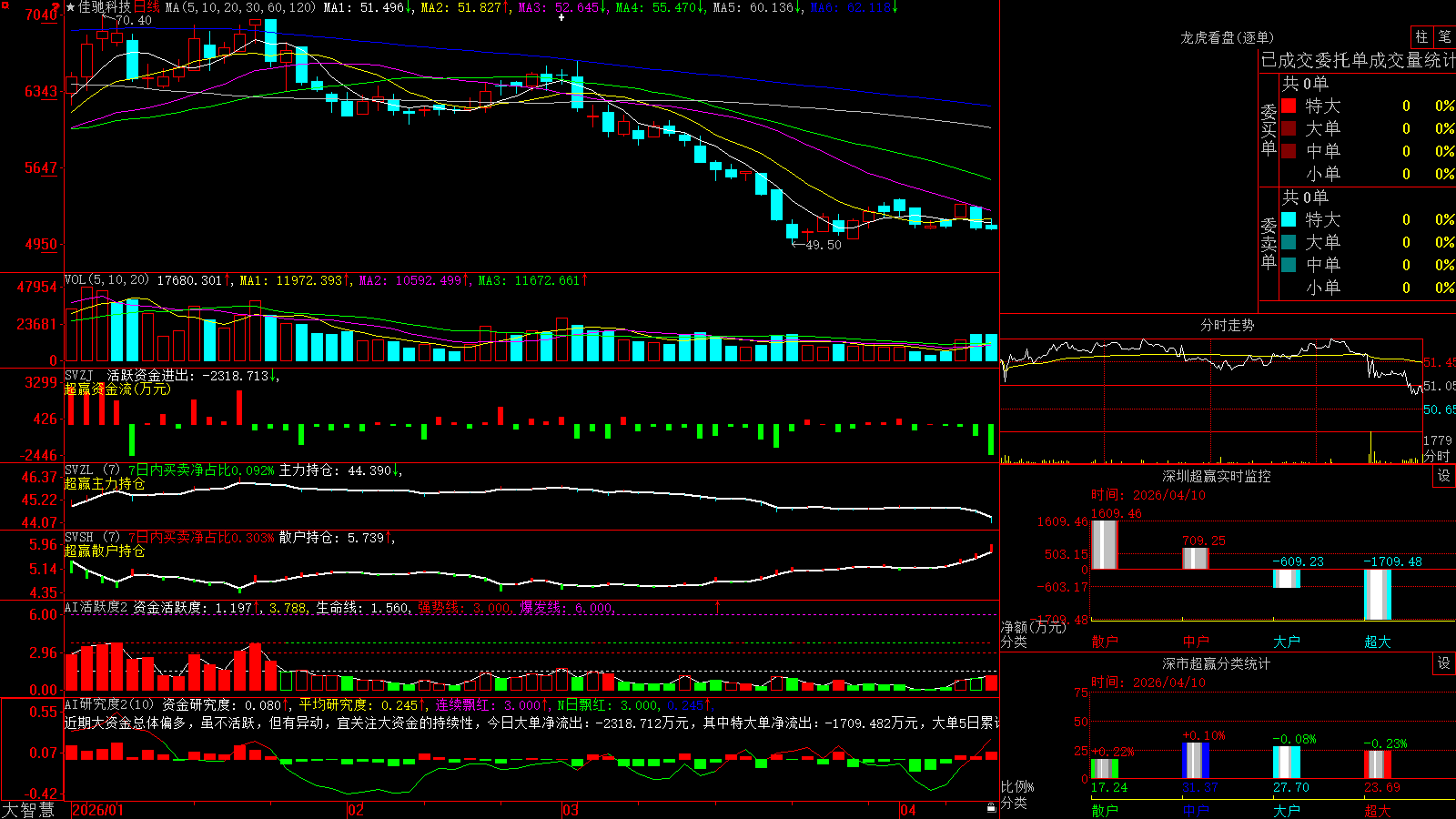The height and width of the screenshot is (819, 1456).
Task: Click the 主力持仓: 44.390 readout
Action: pos(335,470)
